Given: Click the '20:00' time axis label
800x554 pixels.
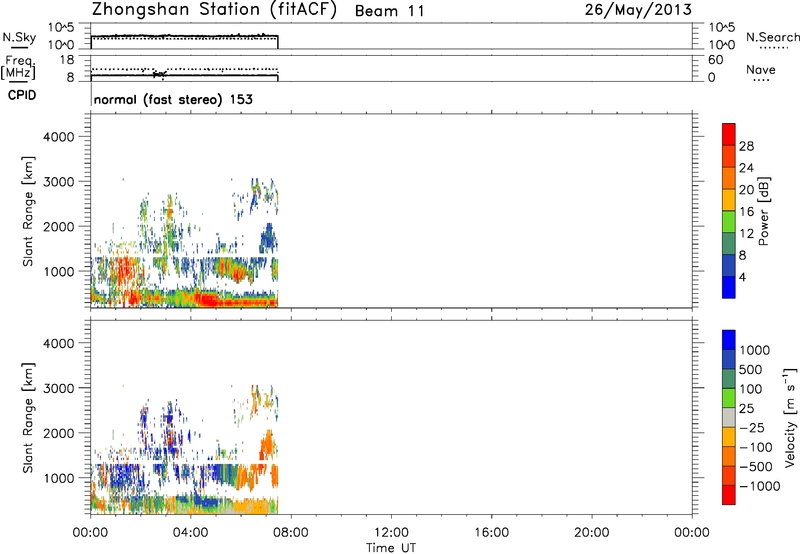Looking at the screenshot, I should point(592,533).
